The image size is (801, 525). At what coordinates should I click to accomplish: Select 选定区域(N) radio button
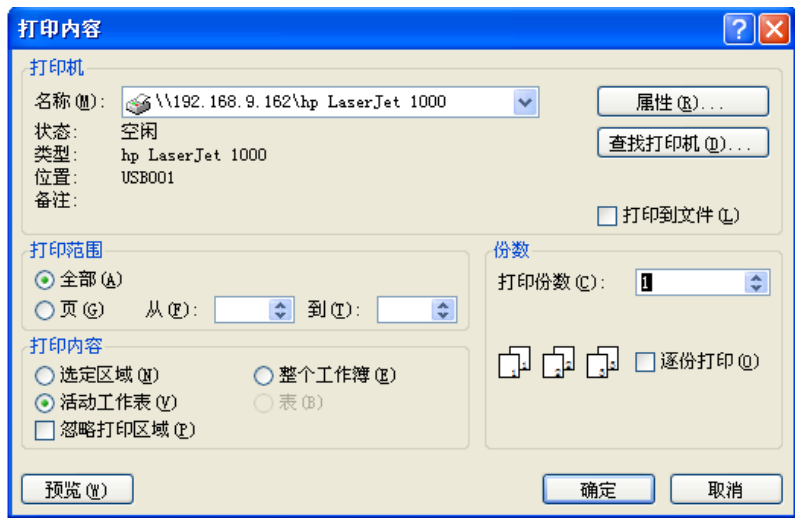click(44, 375)
